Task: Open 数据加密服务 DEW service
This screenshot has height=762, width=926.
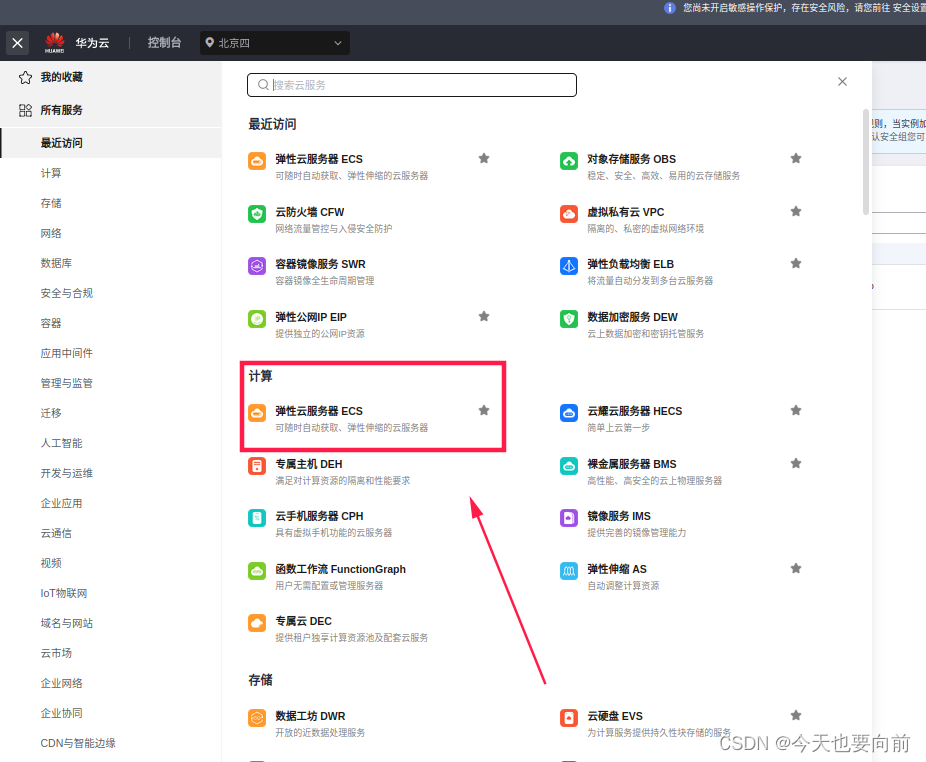Action: 632,317
